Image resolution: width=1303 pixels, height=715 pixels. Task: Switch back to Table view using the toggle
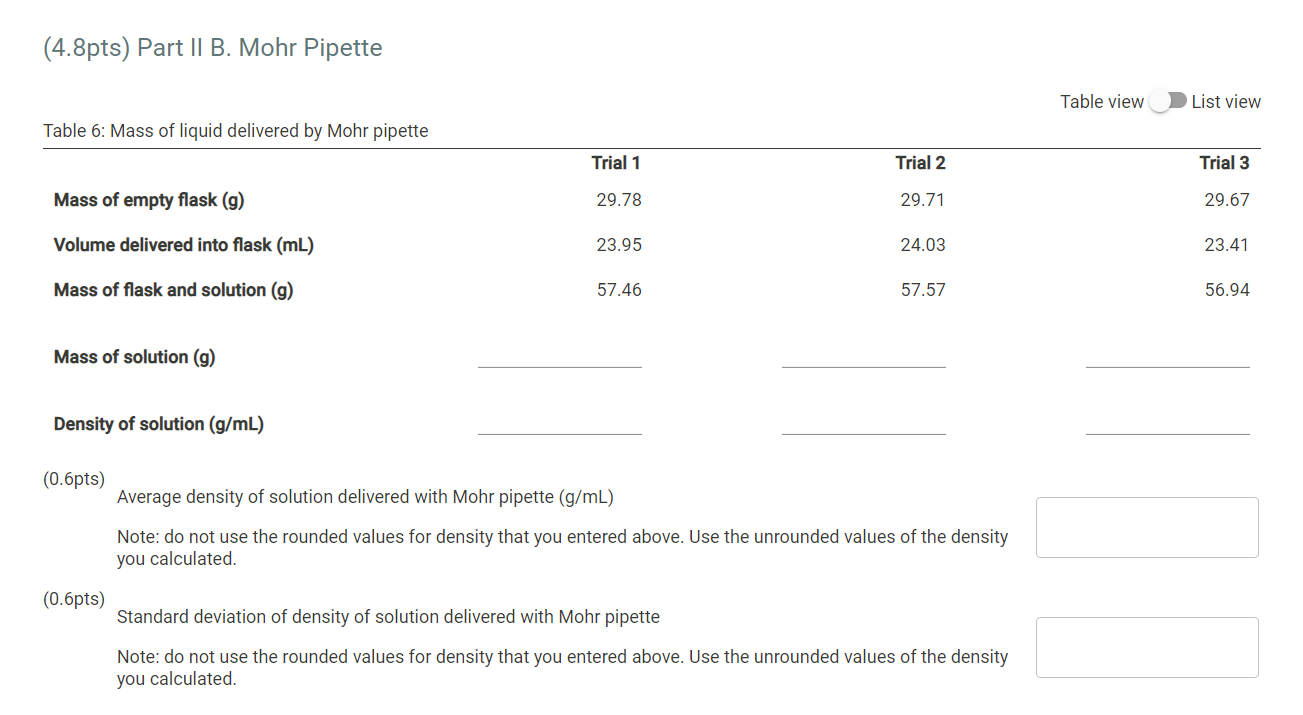[x=1168, y=101]
